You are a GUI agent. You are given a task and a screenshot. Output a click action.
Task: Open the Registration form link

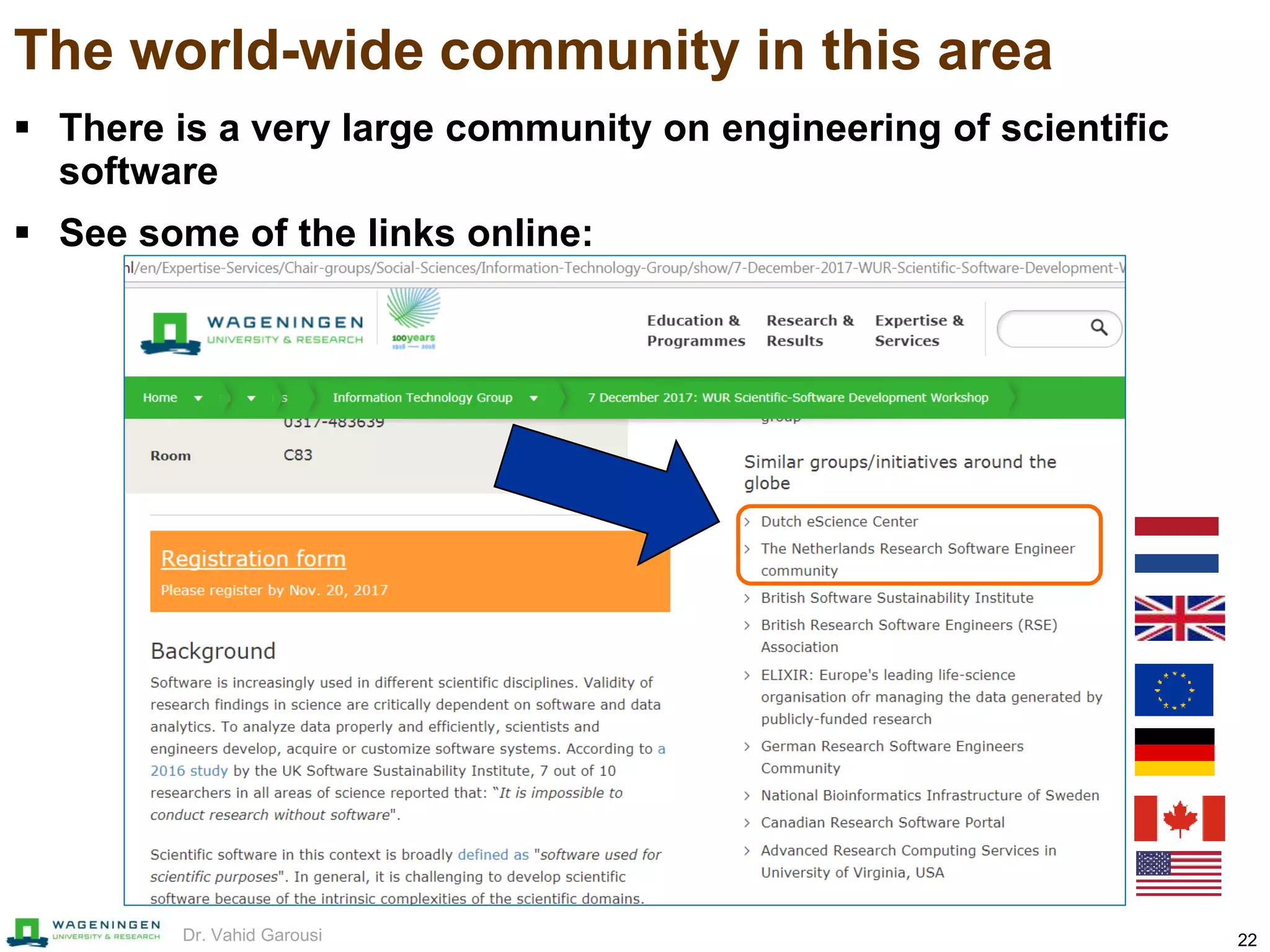(x=253, y=558)
